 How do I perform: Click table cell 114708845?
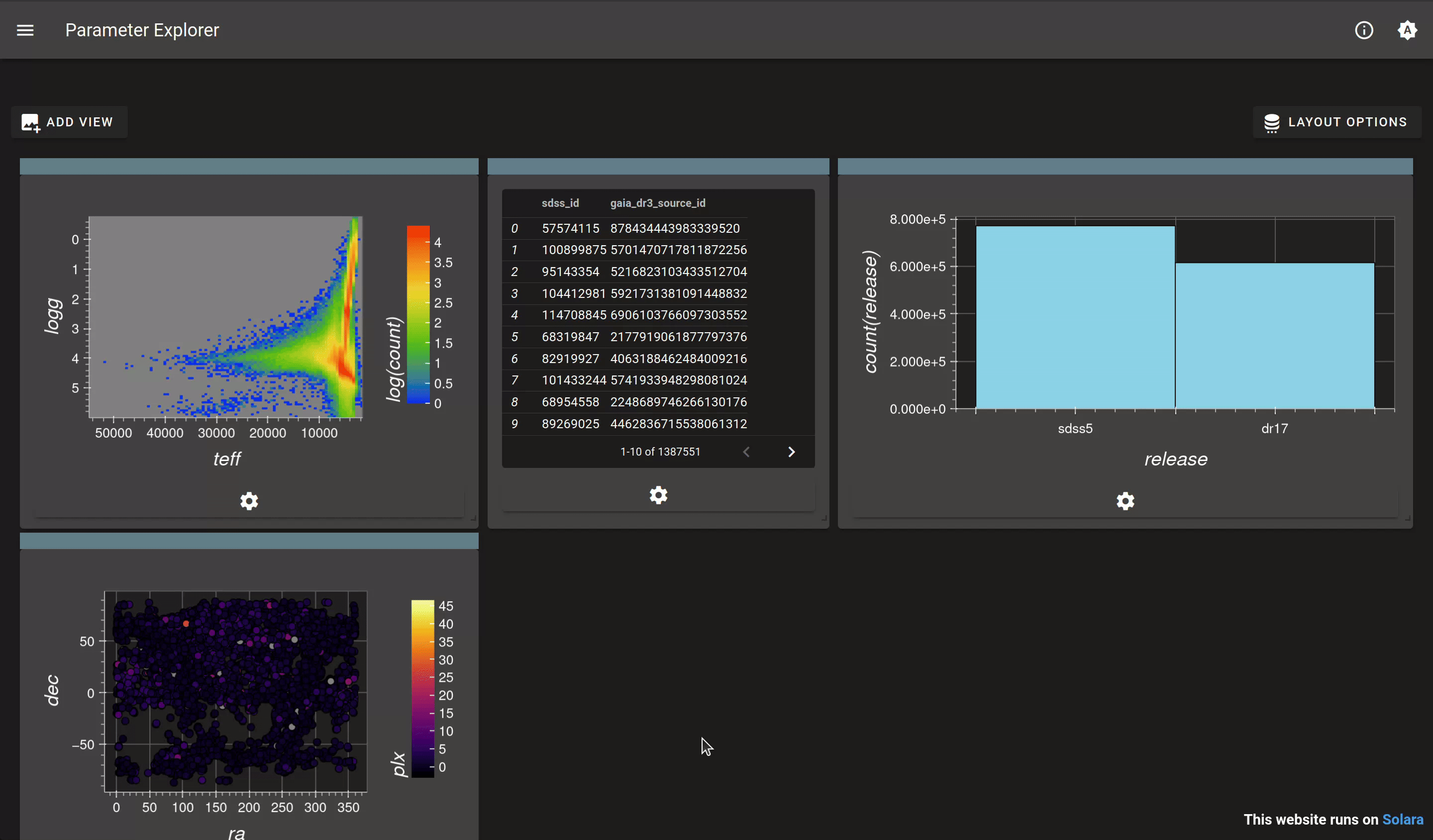574,315
